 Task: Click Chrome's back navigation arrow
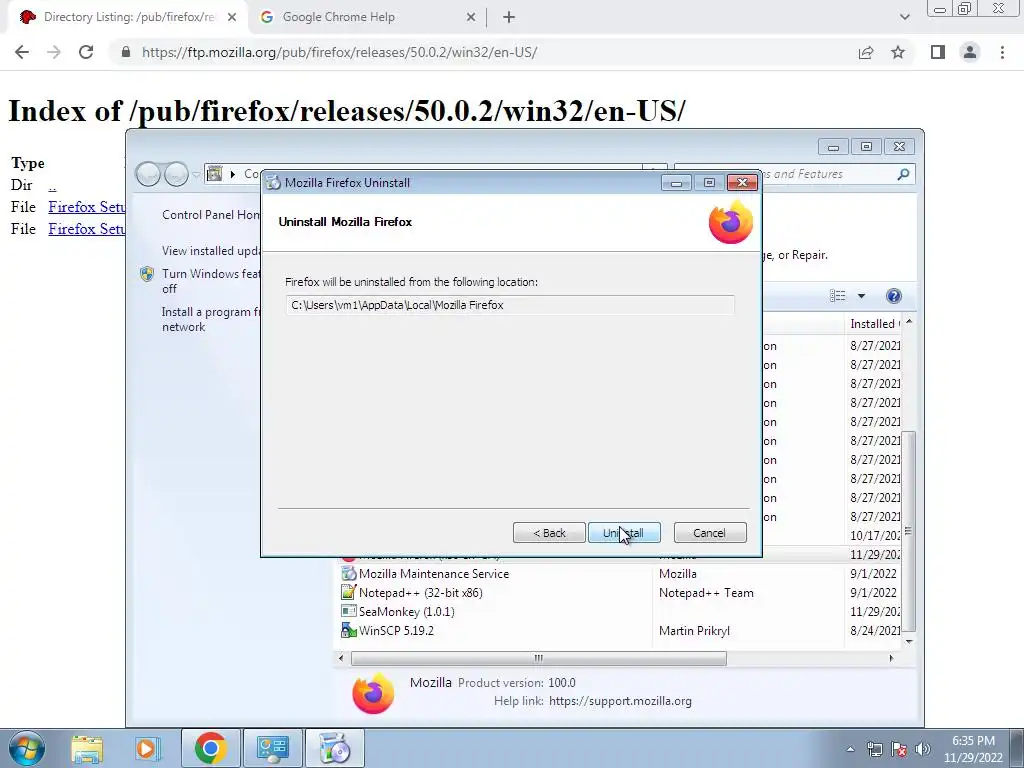[x=22, y=52]
